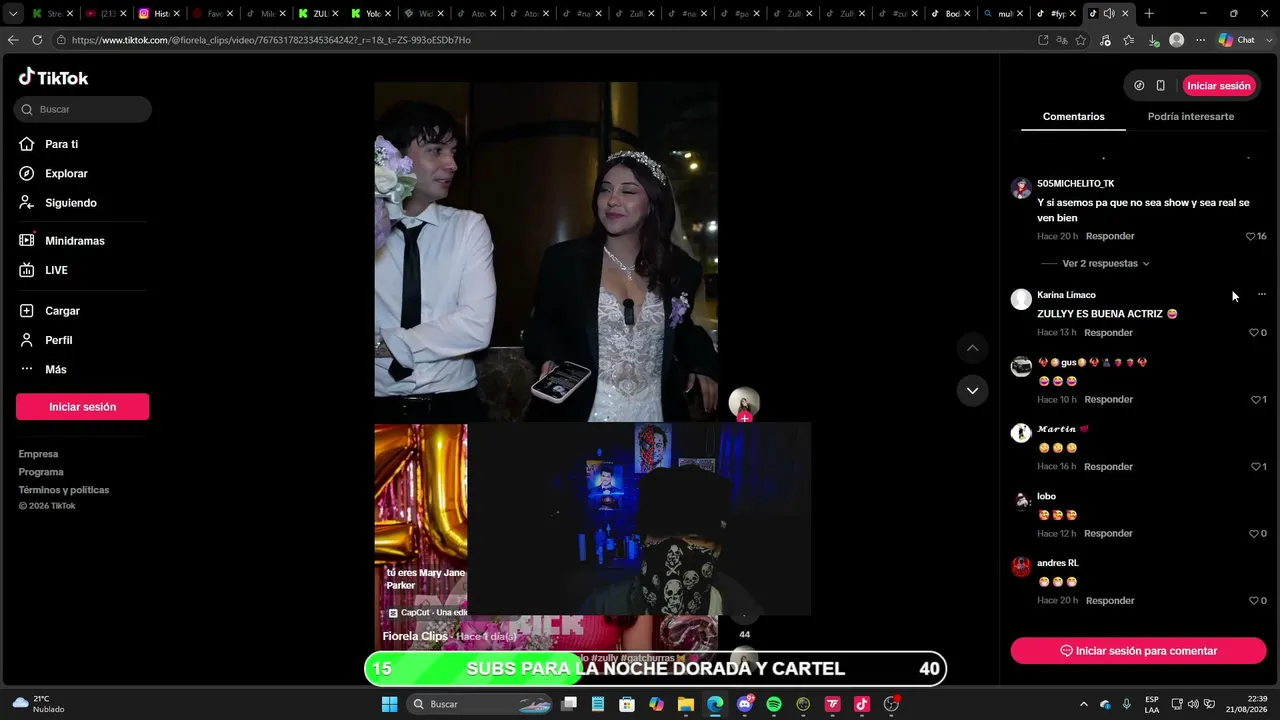
Task: Open Karina Limaco's profile avatar
Action: [x=1021, y=299]
